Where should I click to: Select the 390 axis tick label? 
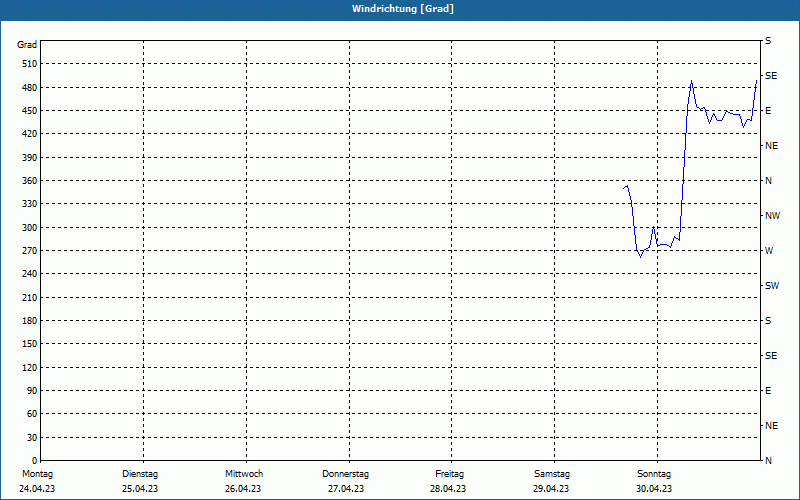click(30, 157)
